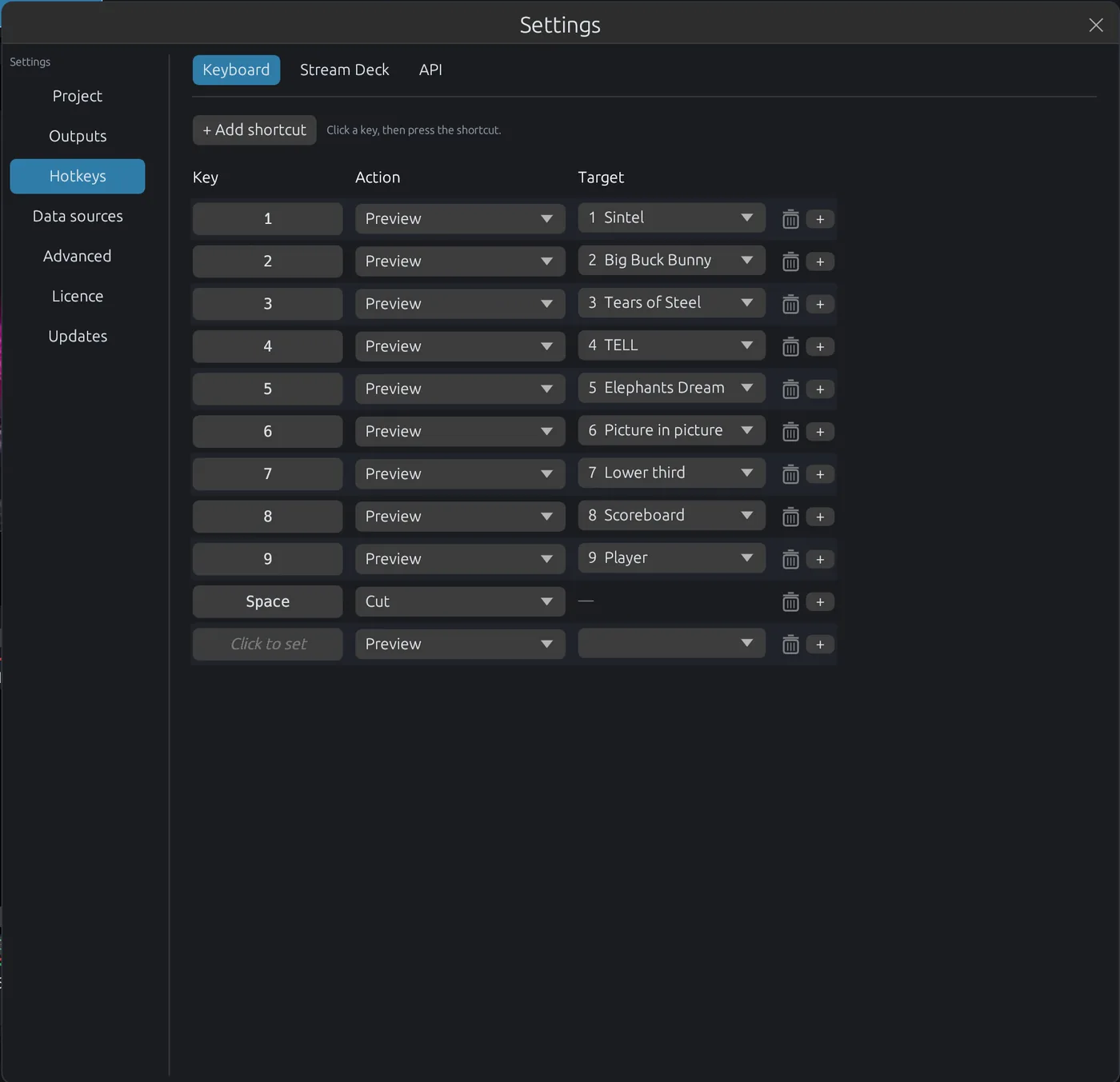Open Action dropdown for key 2
Screen dimensions: 1120x1082
460,261
